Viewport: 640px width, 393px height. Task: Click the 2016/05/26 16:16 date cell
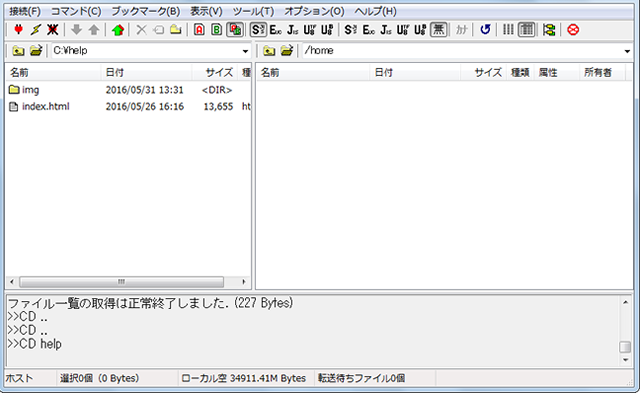click(x=145, y=107)
